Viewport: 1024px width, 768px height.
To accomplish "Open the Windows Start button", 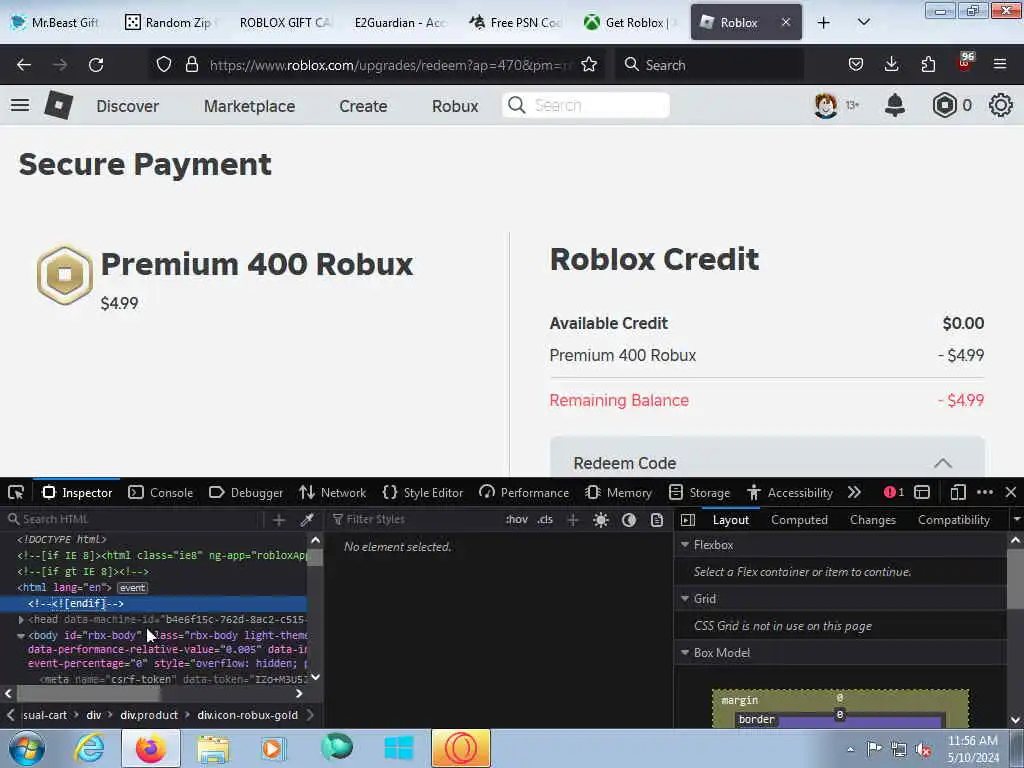I will pyautogui.click(x=27, y=748).
